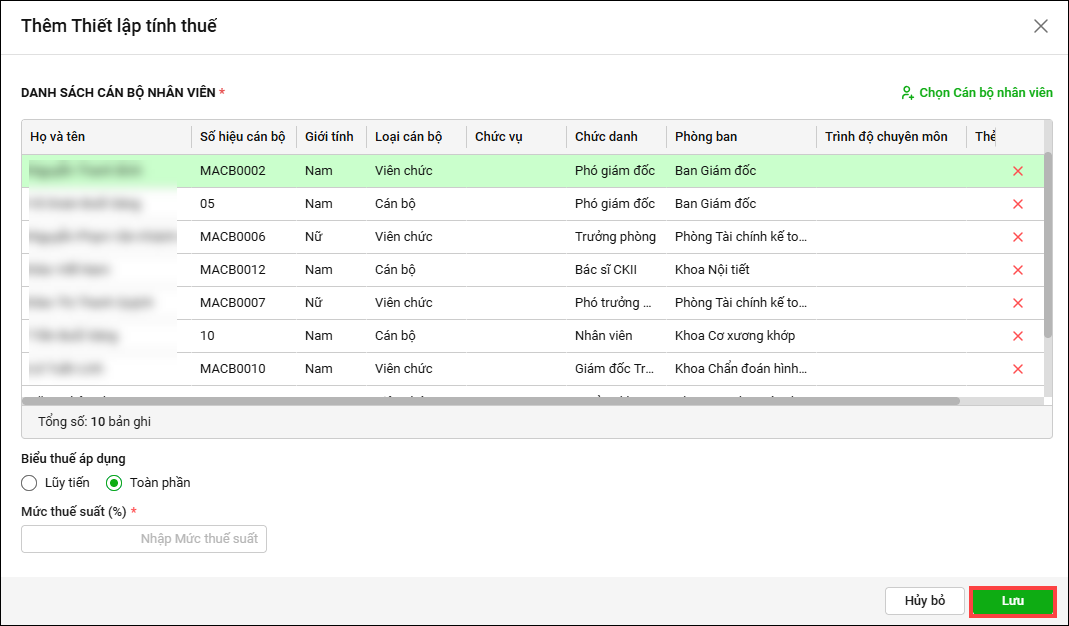Close the Thêm Thiết lập tính thuế dialog
1069x626 pixels.
1041,27
